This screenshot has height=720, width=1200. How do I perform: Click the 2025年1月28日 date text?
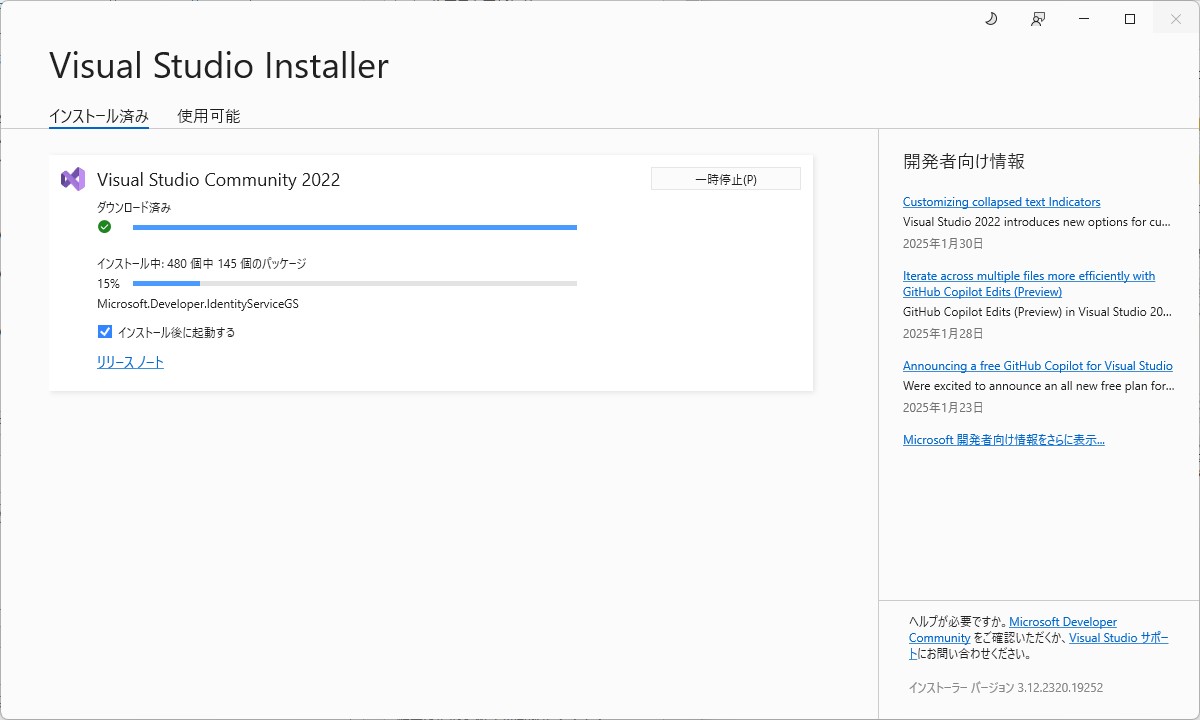943,334
